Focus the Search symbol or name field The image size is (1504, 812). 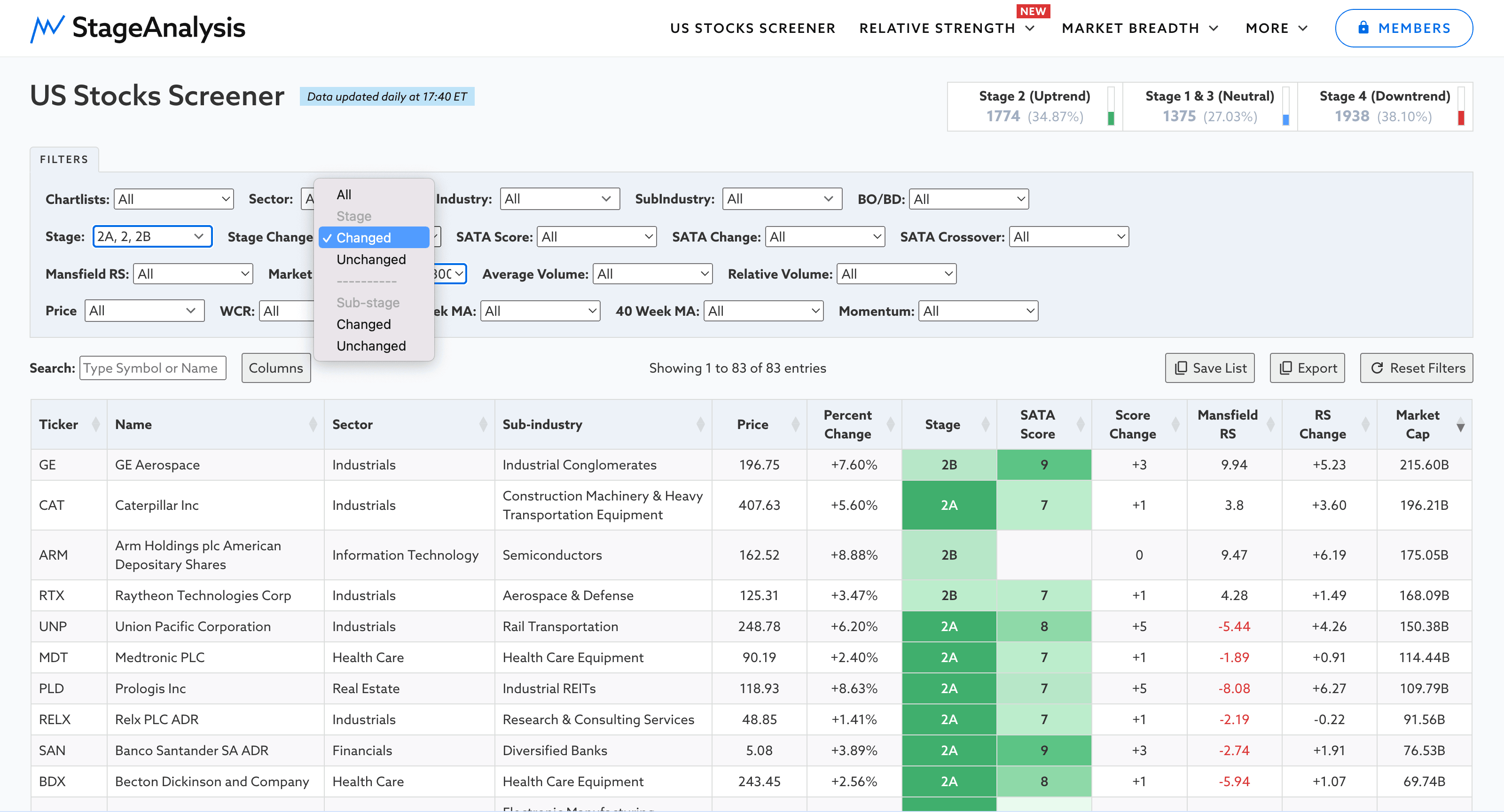point(153,368)
